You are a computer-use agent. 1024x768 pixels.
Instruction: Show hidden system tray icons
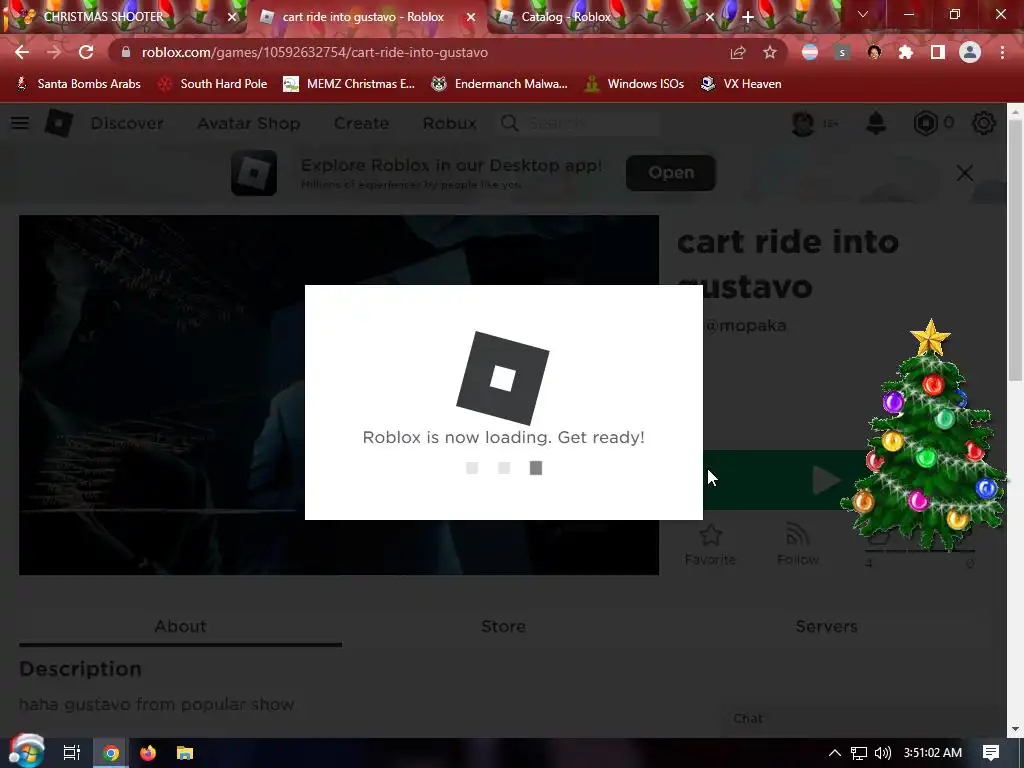click(835, 753)
